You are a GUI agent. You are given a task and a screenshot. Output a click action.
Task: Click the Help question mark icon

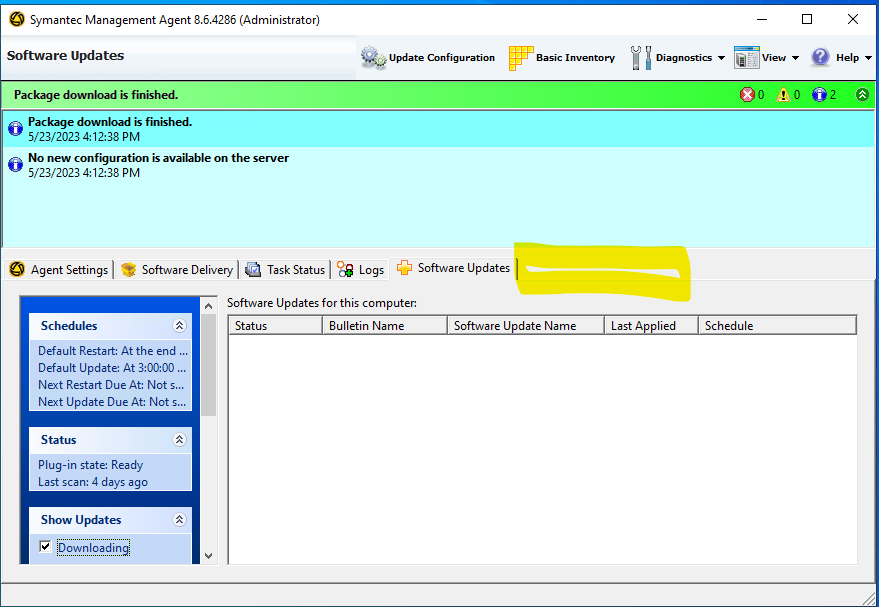coord(820,58)
